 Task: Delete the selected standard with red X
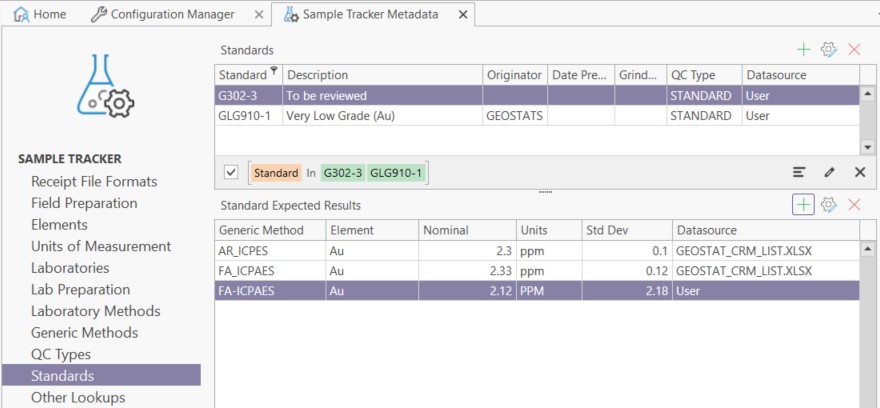coord(854,49)
